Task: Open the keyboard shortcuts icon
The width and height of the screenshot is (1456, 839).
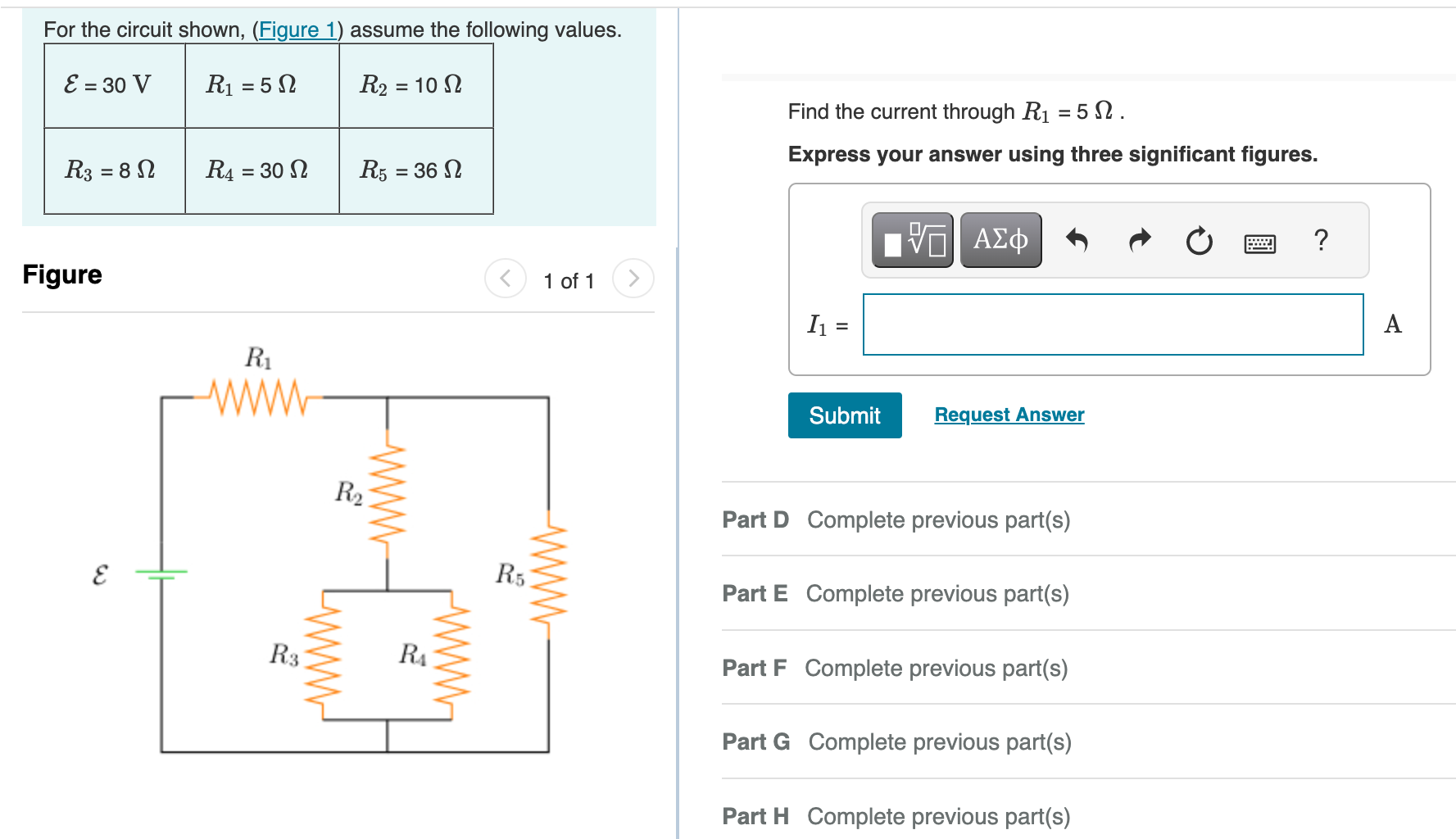Action: click(x=1259, y=242)
